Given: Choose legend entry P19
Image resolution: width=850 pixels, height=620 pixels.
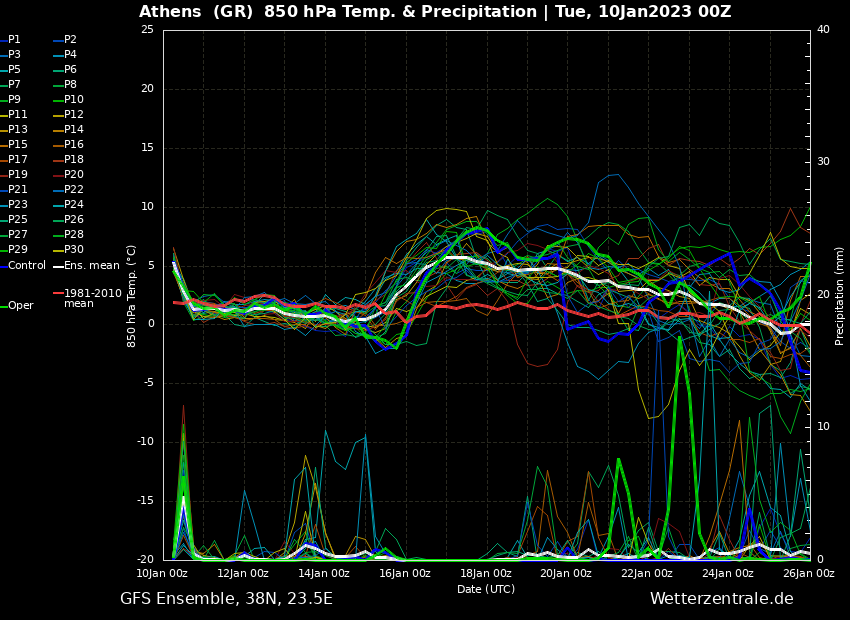Looking at the screenshot, I should (x=14, y=175).
